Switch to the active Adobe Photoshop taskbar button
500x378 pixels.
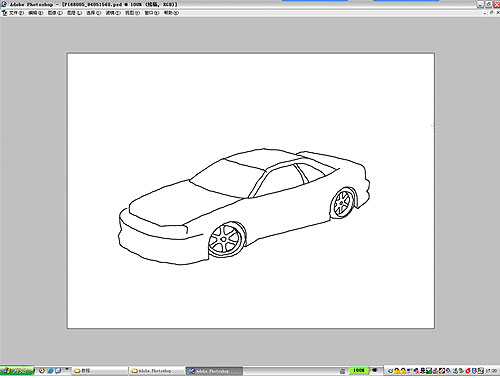click(214, 371)
